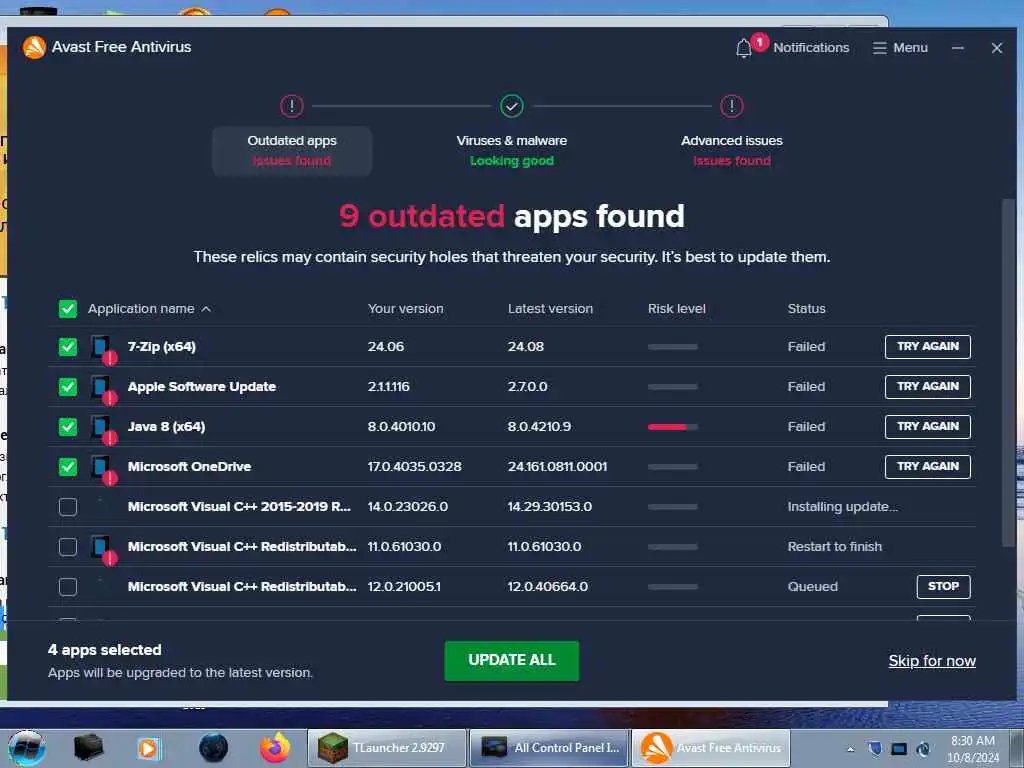Click the Installing update... status text
The image size is (1024, 768).
tap(842, 507)
